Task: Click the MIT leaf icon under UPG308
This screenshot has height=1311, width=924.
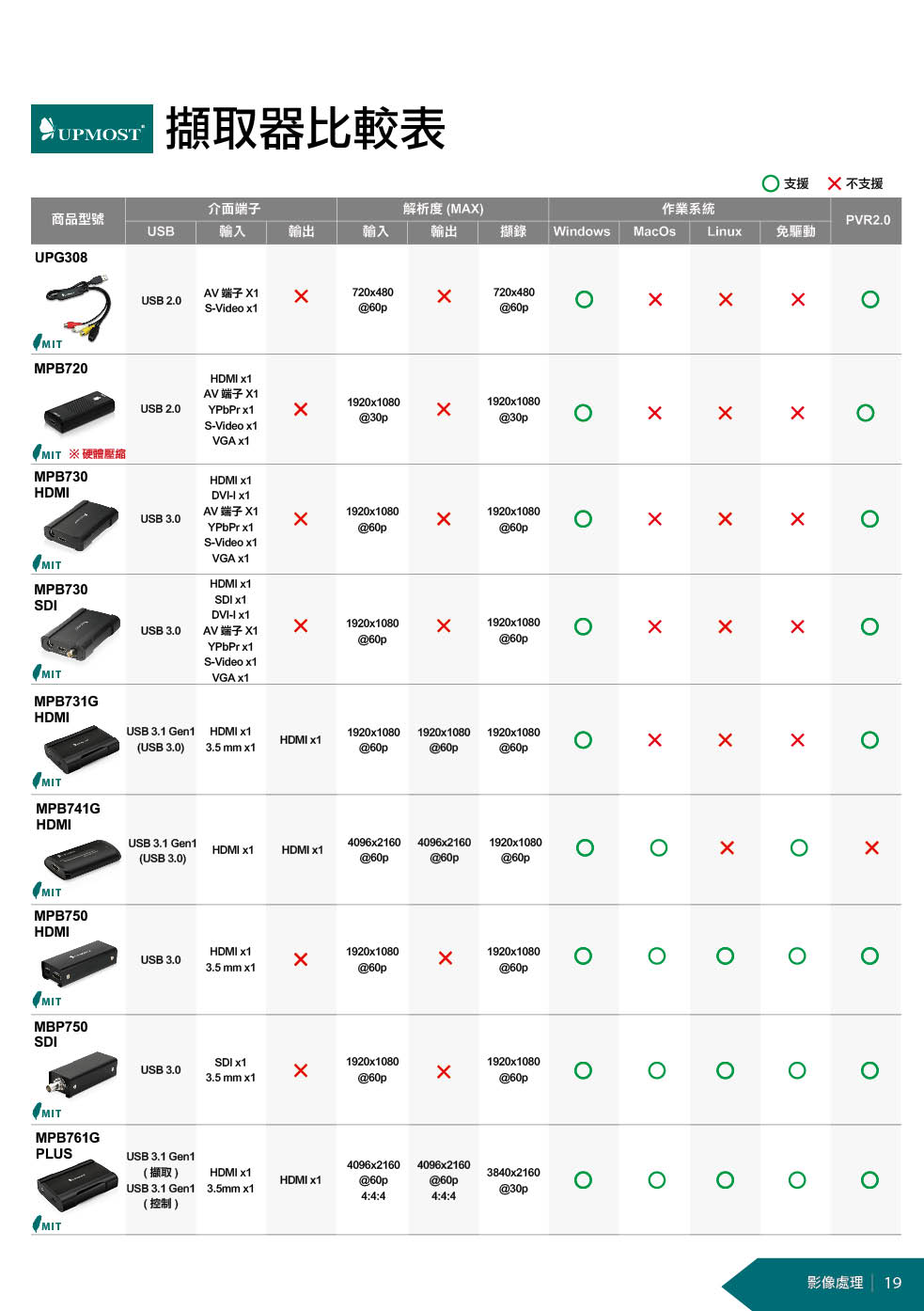Action: (39, 342)
